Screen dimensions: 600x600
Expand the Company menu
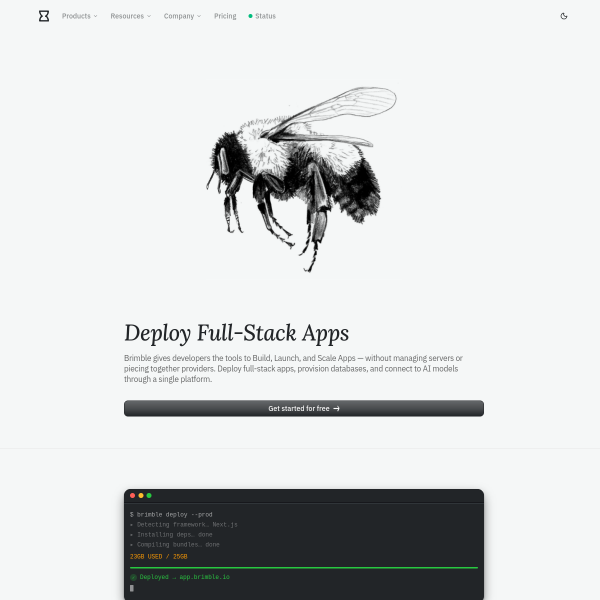[x=182, y=16]
